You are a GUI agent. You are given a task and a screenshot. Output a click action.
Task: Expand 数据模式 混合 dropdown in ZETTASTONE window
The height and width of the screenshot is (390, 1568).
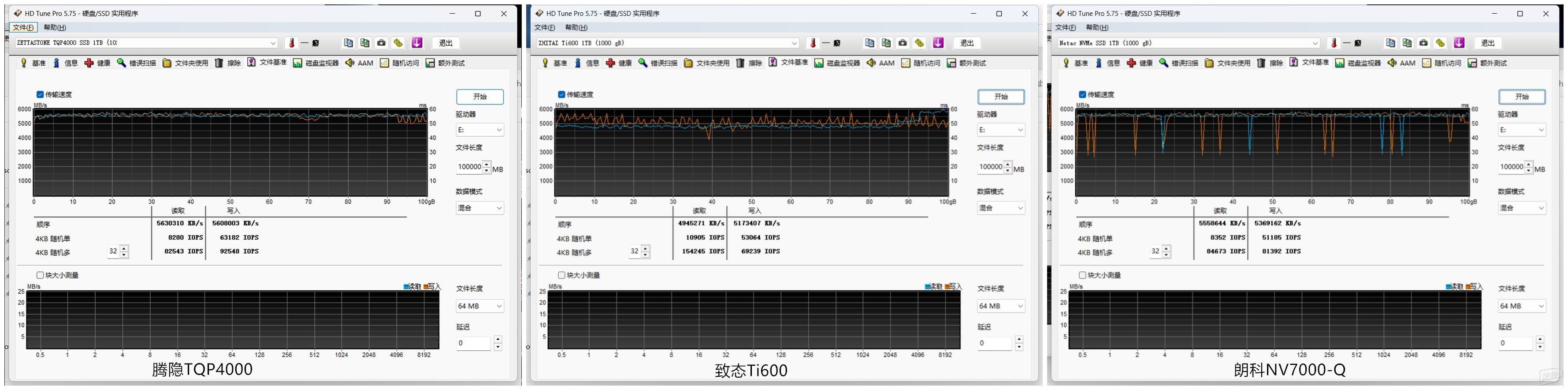[x=479, y=208]
